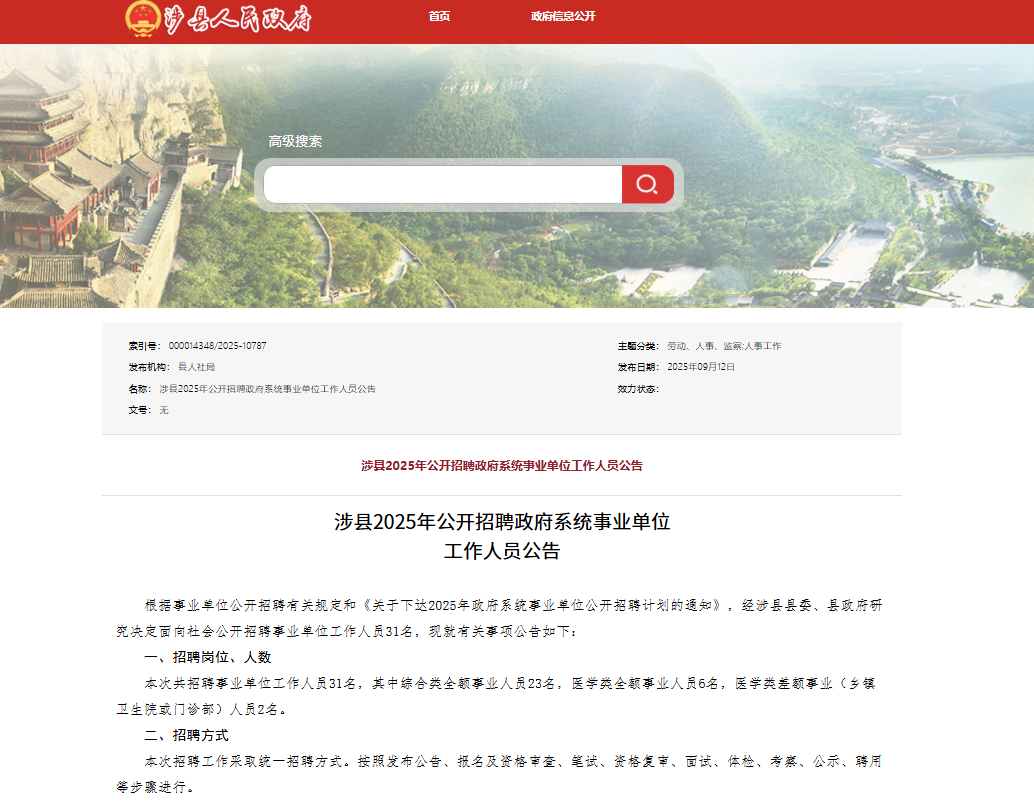1034x802 pixels.
Task: Go to 政府信息公开 in the navigation bar
Action: 563,16
